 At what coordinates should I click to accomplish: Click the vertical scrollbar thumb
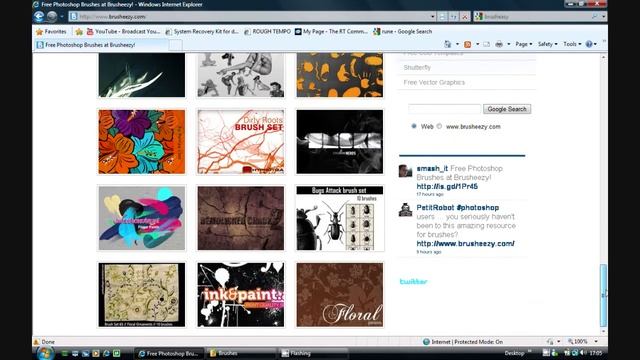[x=603, y=295]
